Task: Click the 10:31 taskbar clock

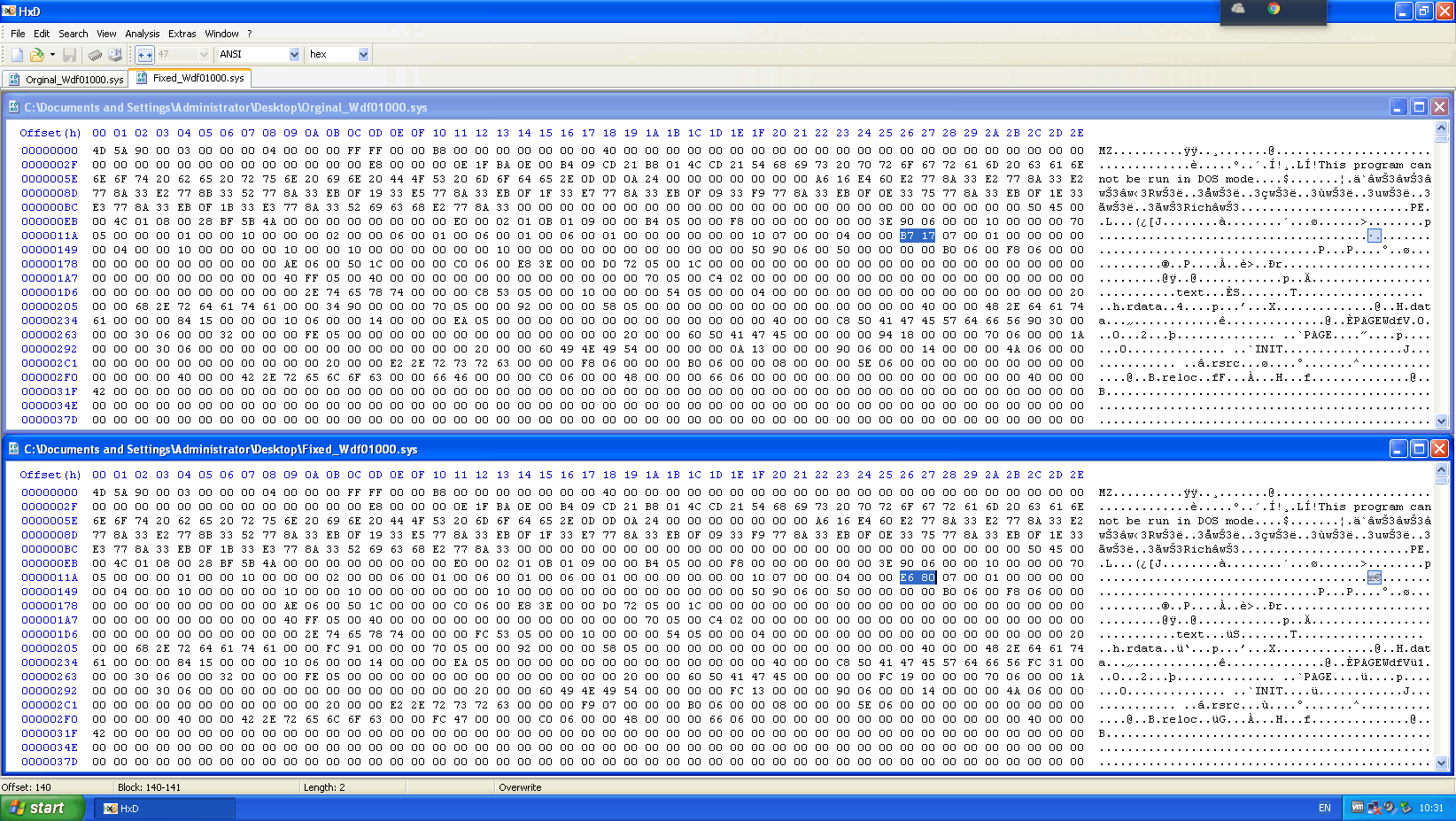Action: coord(1430,808)
